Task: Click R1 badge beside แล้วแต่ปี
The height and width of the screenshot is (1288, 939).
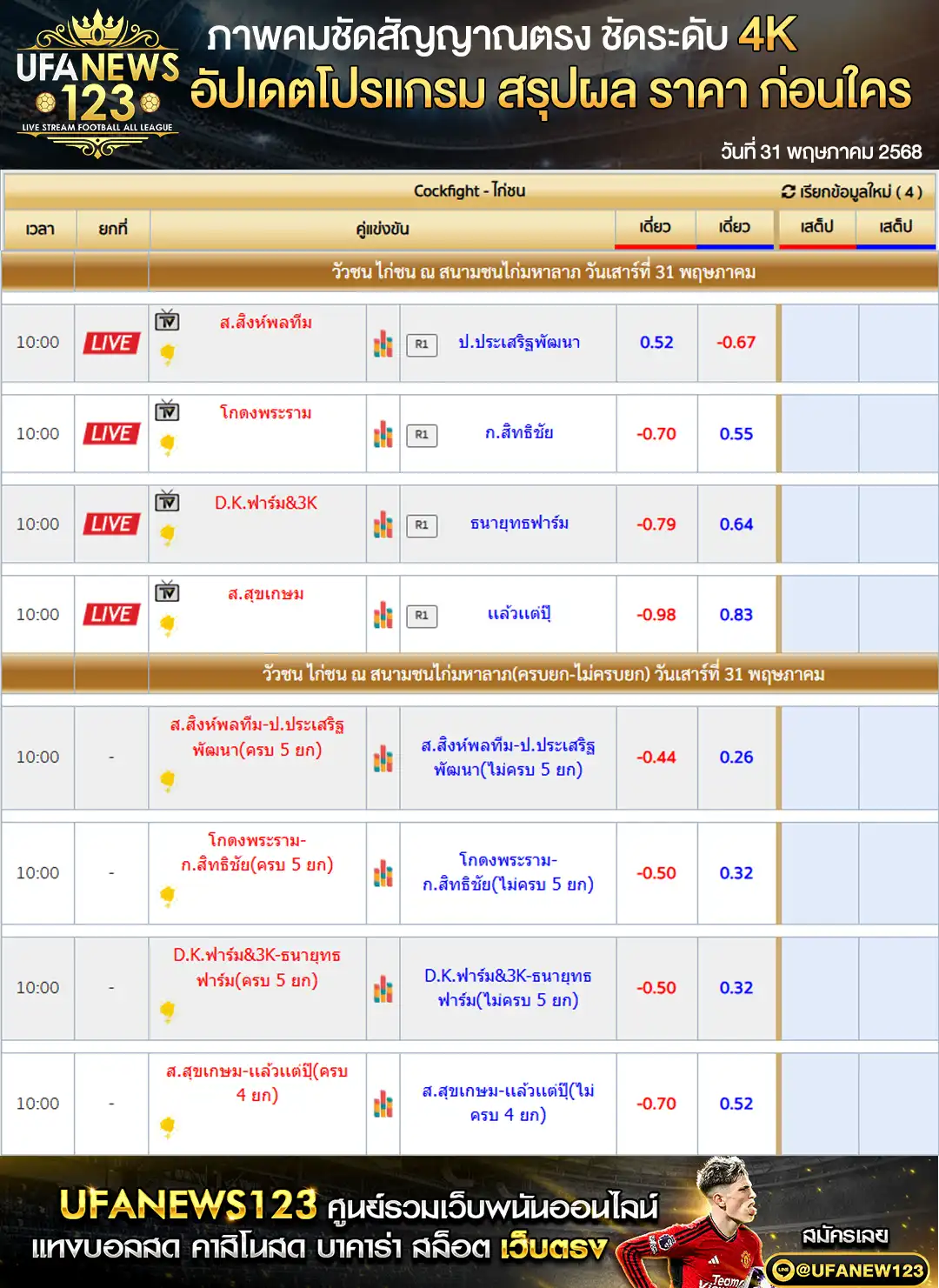Action: click(422, 616)
